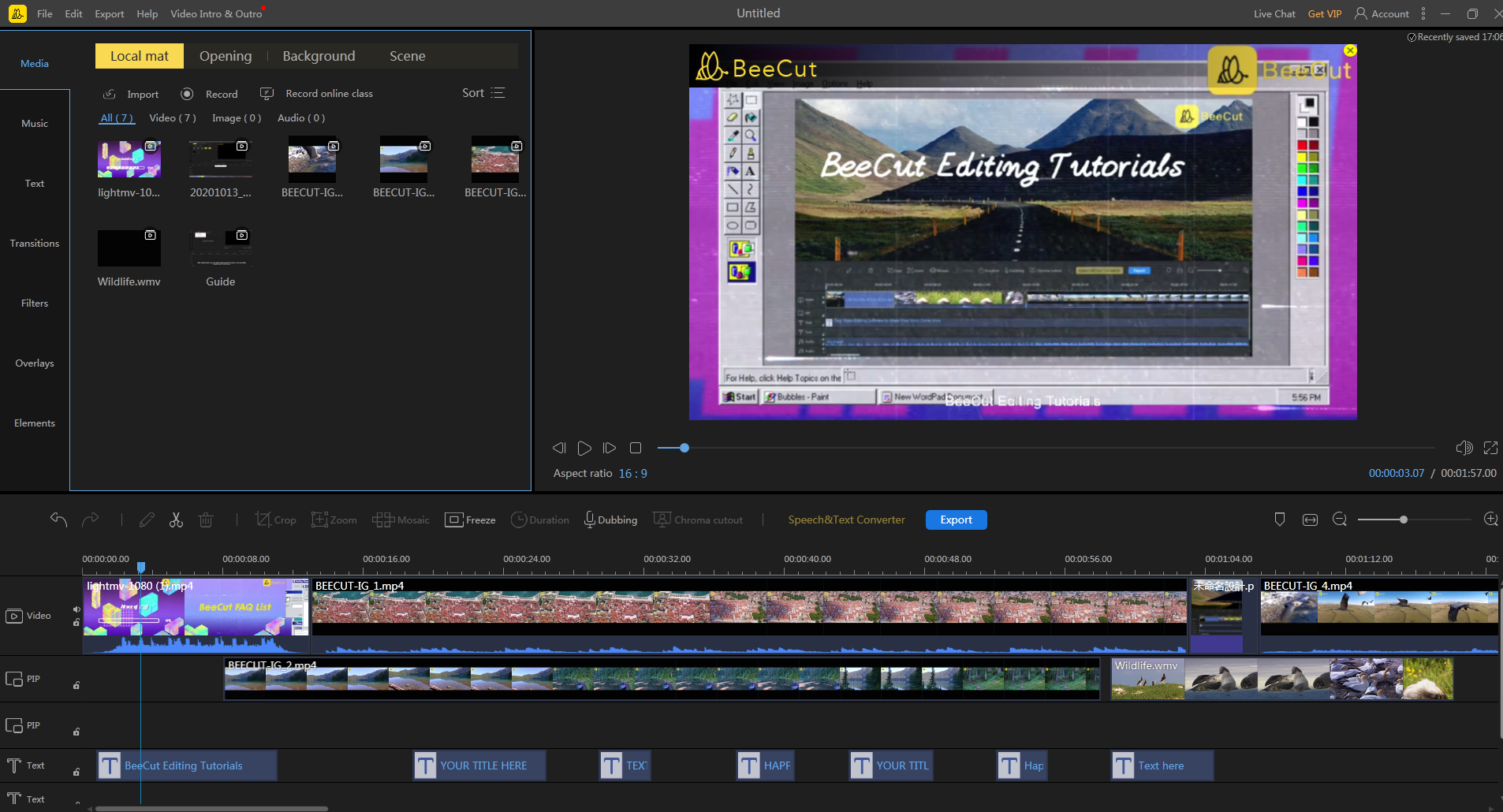
Task: Lock the Video track
Action: click(76, 623)
